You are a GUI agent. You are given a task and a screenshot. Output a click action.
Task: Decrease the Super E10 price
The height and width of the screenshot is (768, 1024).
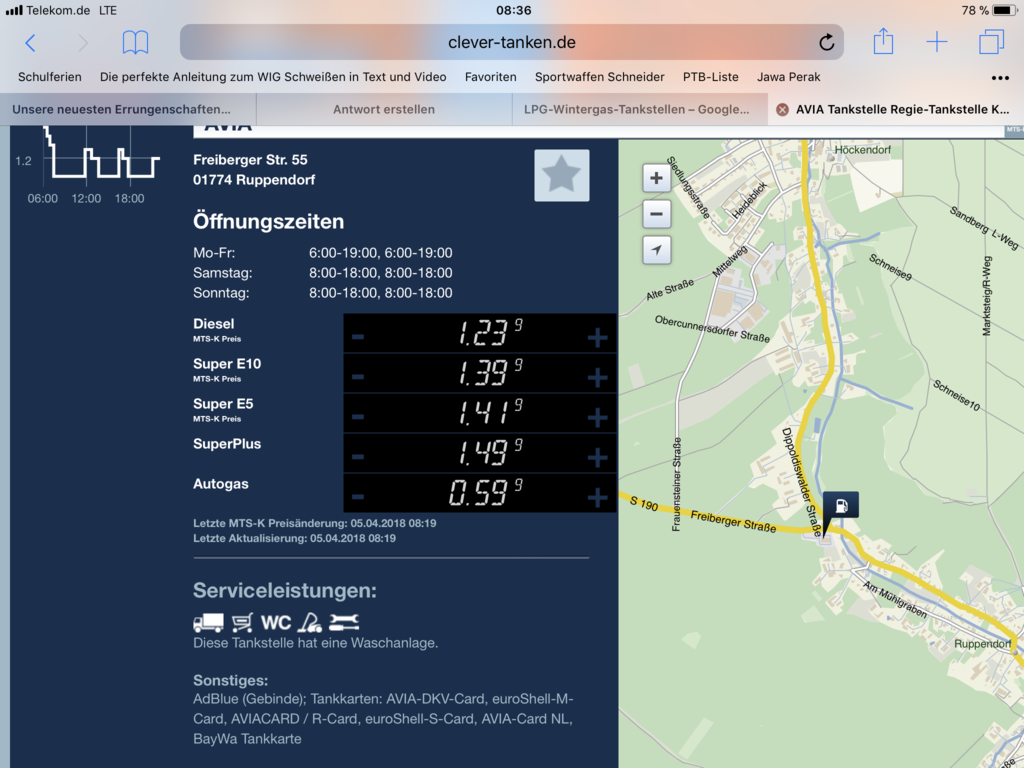tap(358, 377)
